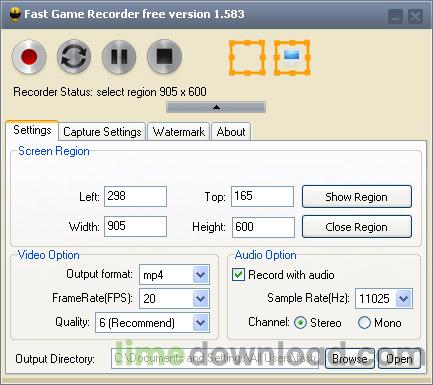Minimize the Fast Game Recorder window
433x385 pixels.
click(x=395, y=16)
